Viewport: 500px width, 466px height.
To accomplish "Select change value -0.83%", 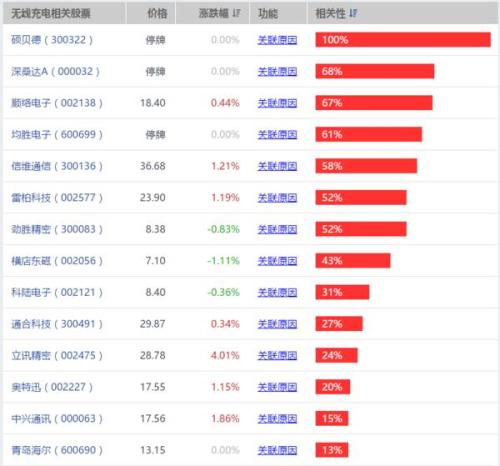I will (224, 229).
